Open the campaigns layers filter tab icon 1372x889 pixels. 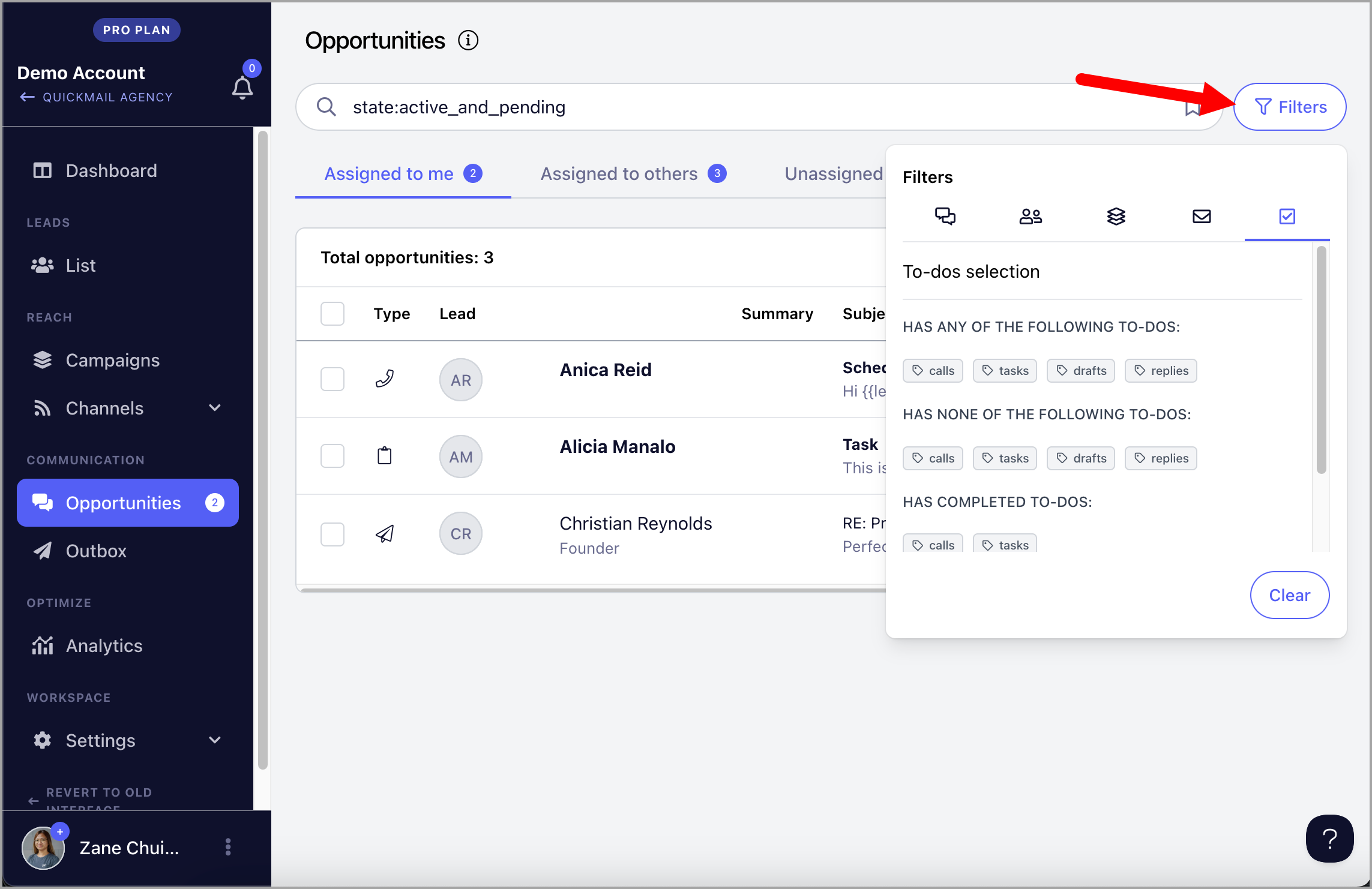[1116, 216]
